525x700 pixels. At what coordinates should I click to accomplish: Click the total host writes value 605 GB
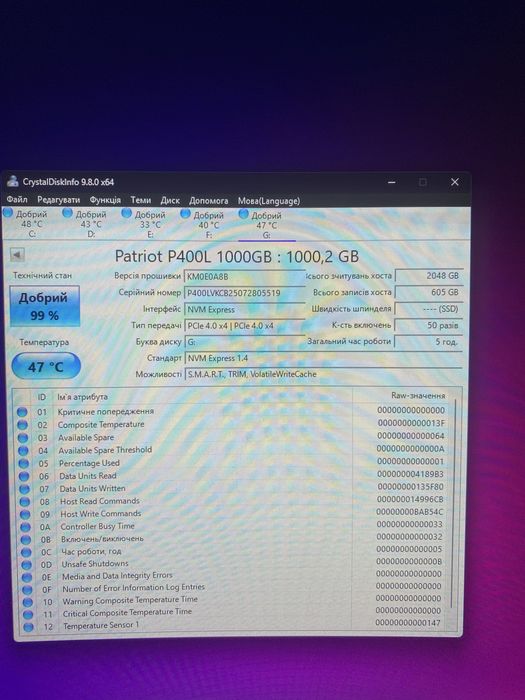pos(429,292)
